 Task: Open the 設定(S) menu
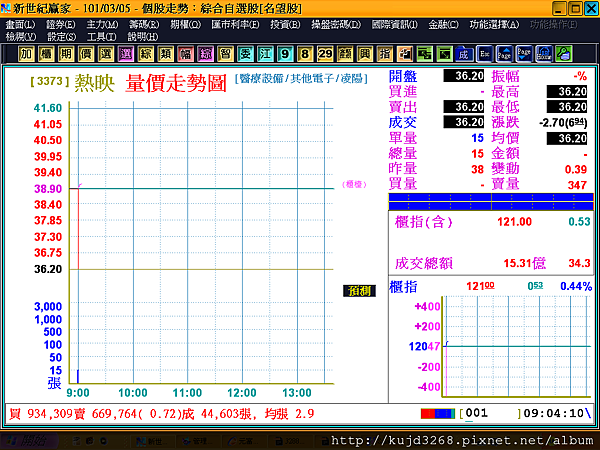click(62, 37)
